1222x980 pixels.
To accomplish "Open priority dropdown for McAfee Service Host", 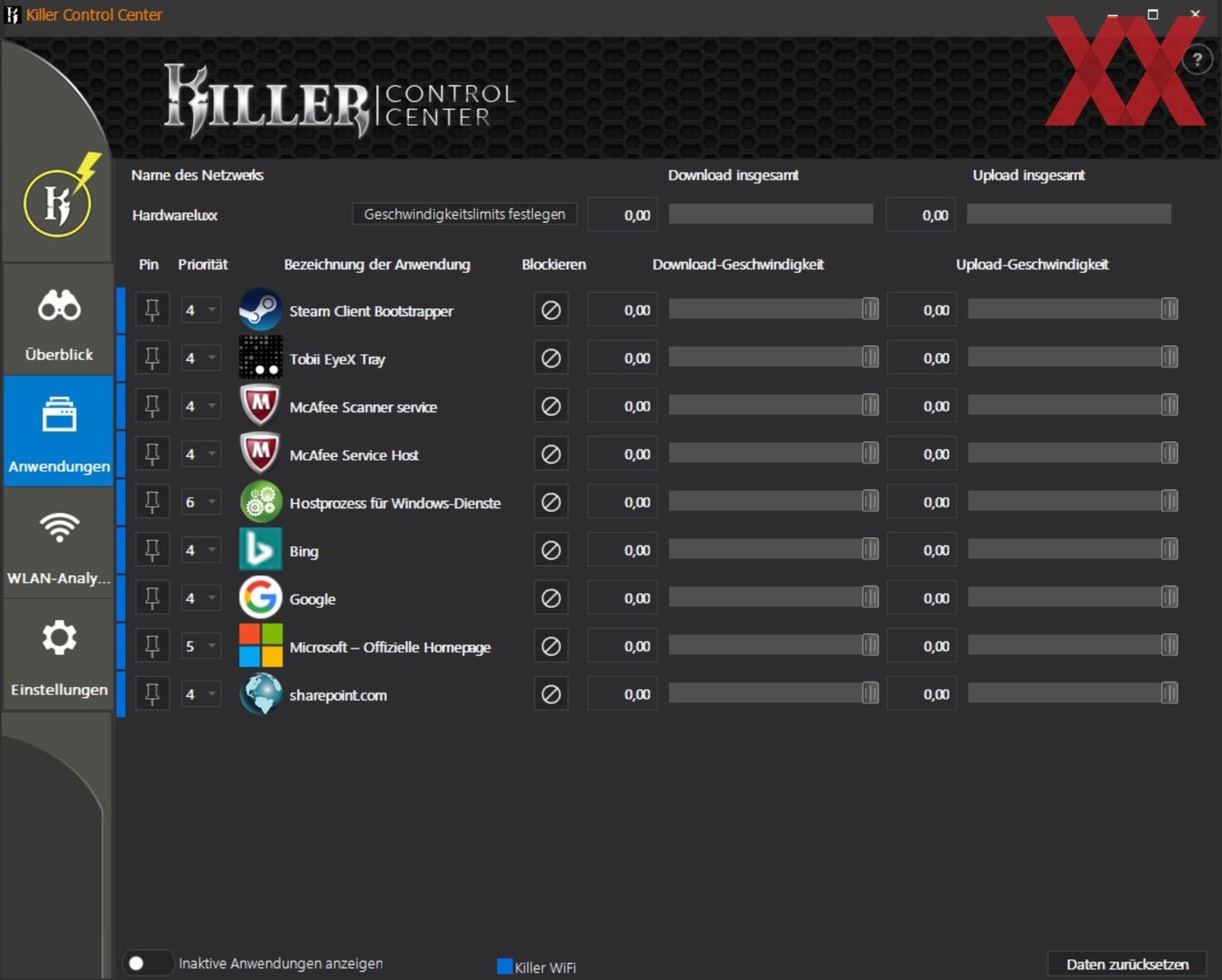I will pos(200,454).
